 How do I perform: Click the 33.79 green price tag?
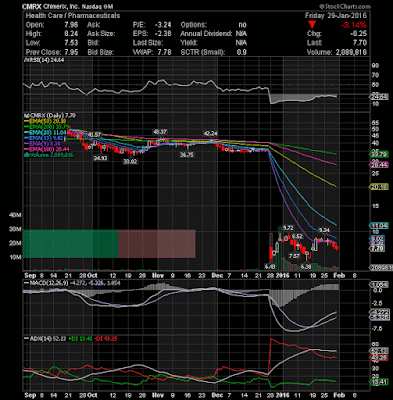379,154
